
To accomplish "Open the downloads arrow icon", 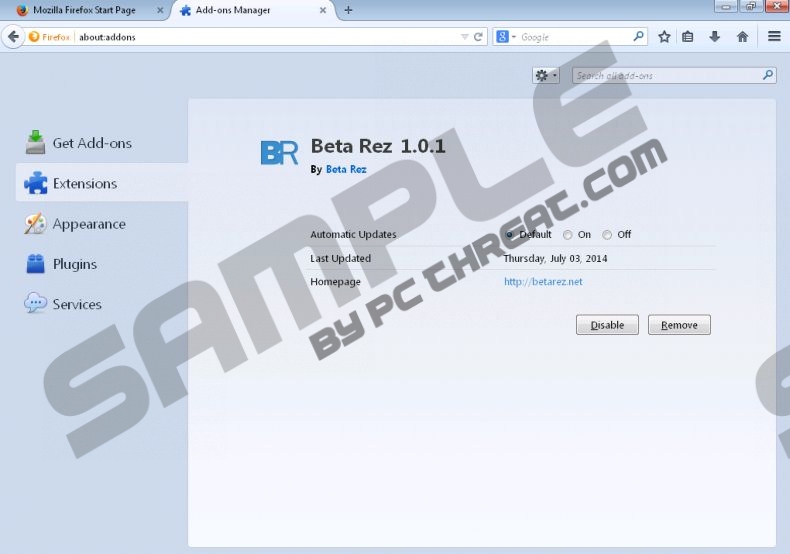I will click(714, 37).
